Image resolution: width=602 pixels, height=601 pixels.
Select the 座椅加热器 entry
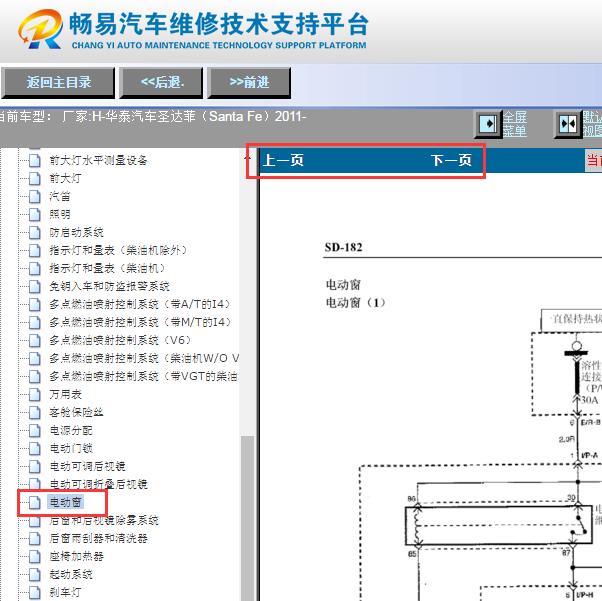(x=76, y=556)
